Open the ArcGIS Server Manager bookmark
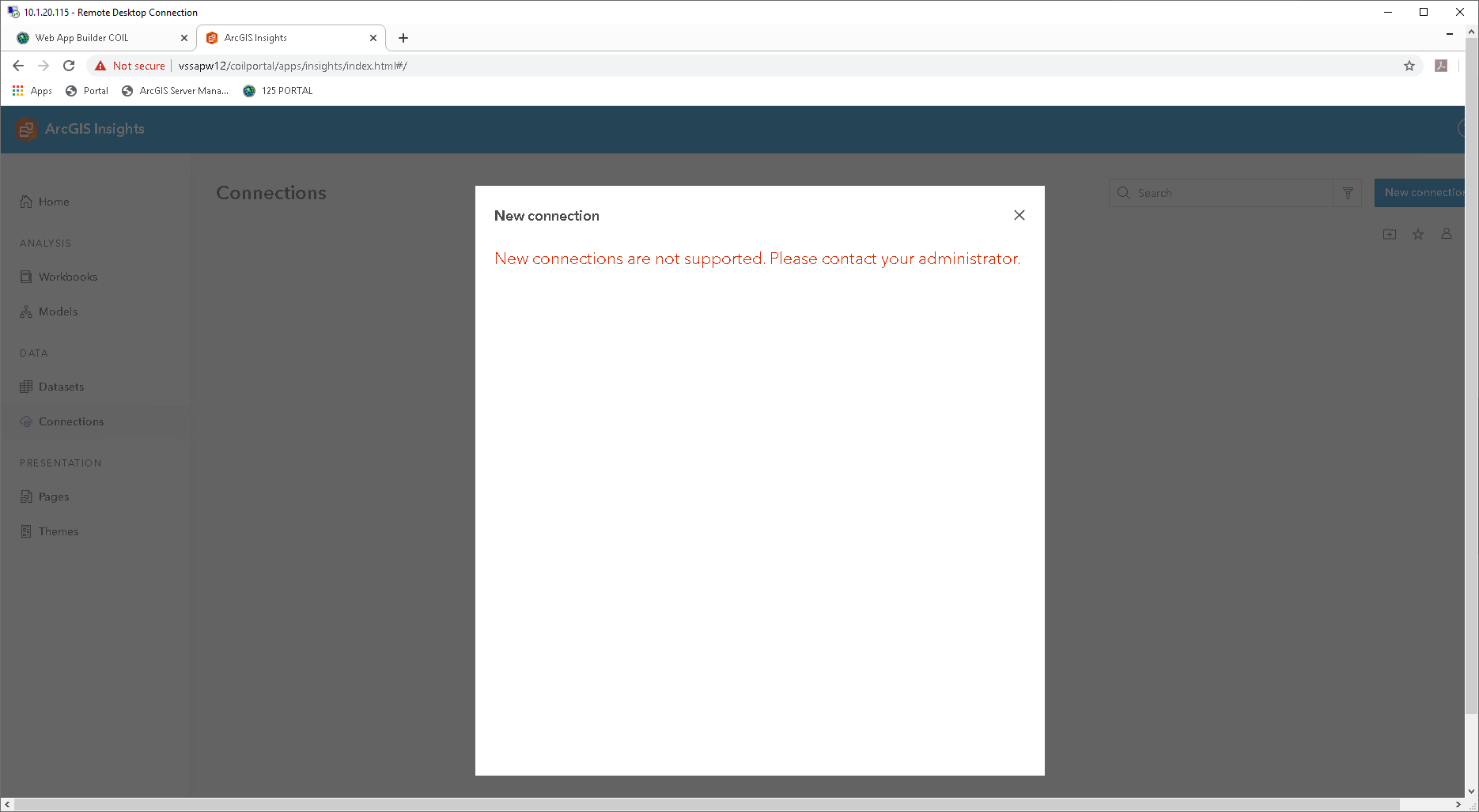Image resolution: width=1479 pixels, height=812 pixels. (x=175, y=91)
